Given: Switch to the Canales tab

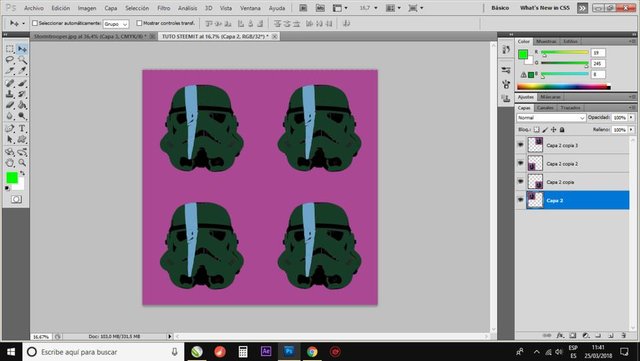Looking at the screenshot, I should pos(545,108).
